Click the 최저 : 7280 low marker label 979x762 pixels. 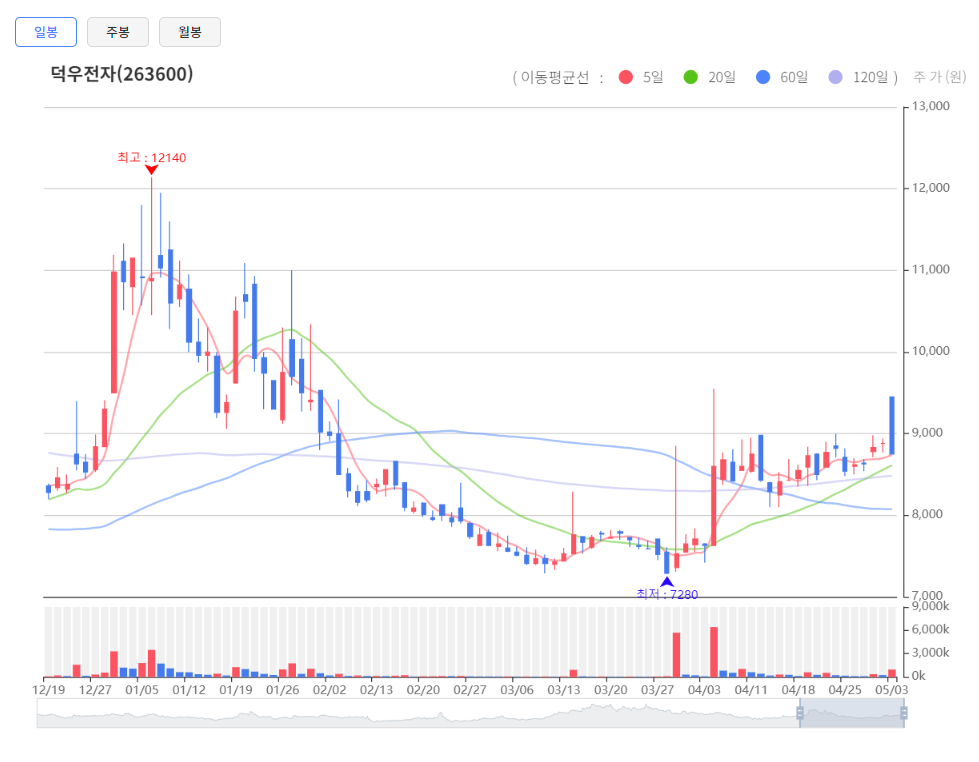pos(667,594)
